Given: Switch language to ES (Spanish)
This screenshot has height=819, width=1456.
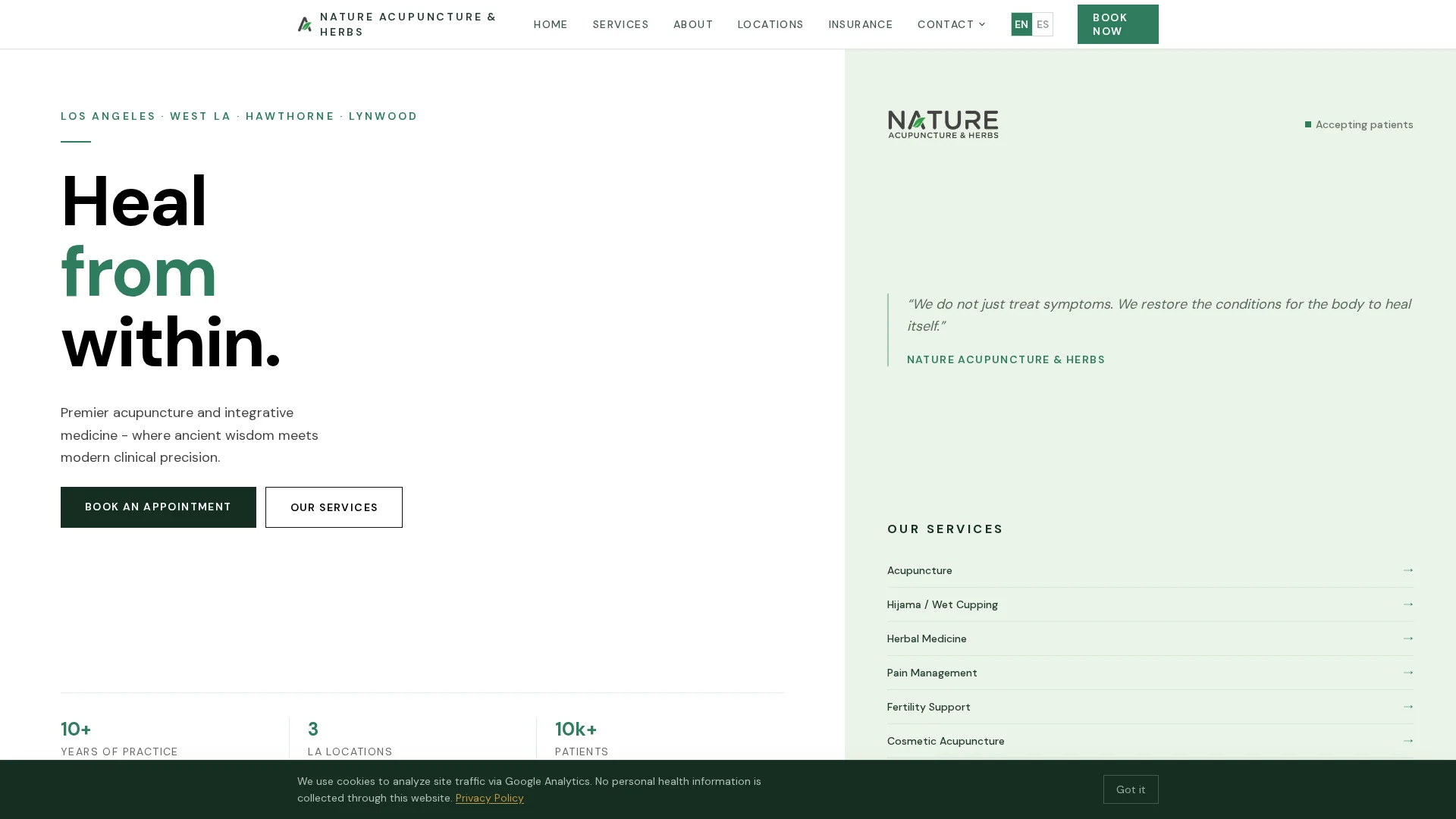Looking at the screenshot, I should [1043, 24].
